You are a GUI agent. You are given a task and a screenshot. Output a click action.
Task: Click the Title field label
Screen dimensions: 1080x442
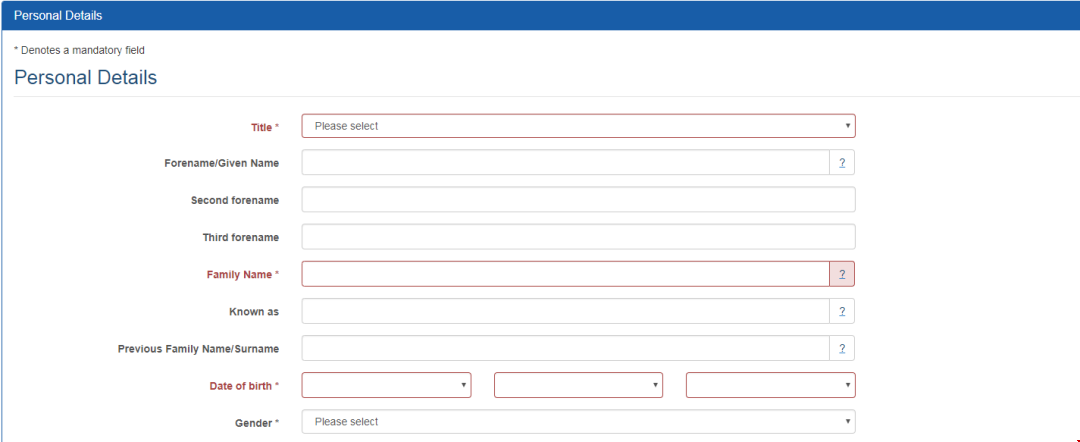click(x=261, y=127)
